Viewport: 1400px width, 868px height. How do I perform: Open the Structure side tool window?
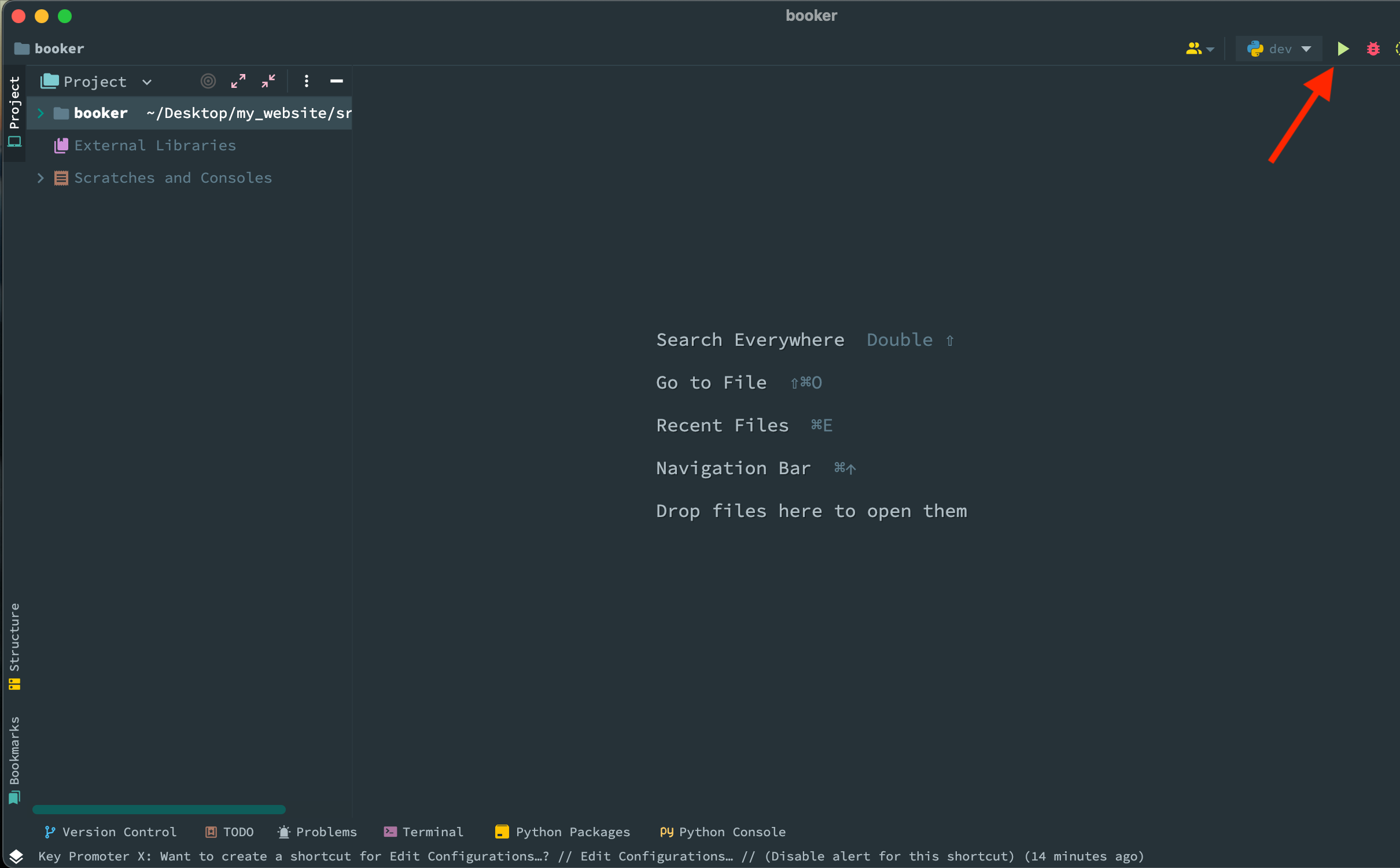14,647
